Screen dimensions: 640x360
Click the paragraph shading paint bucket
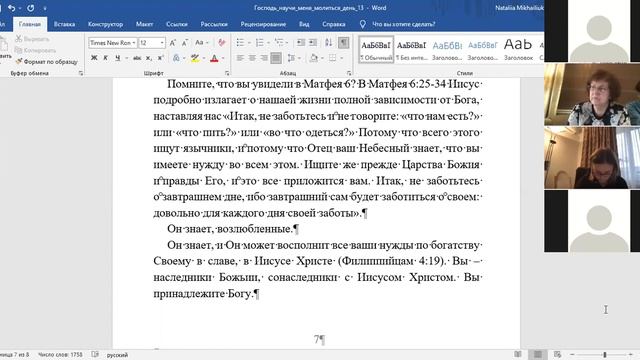click(313, 58)
